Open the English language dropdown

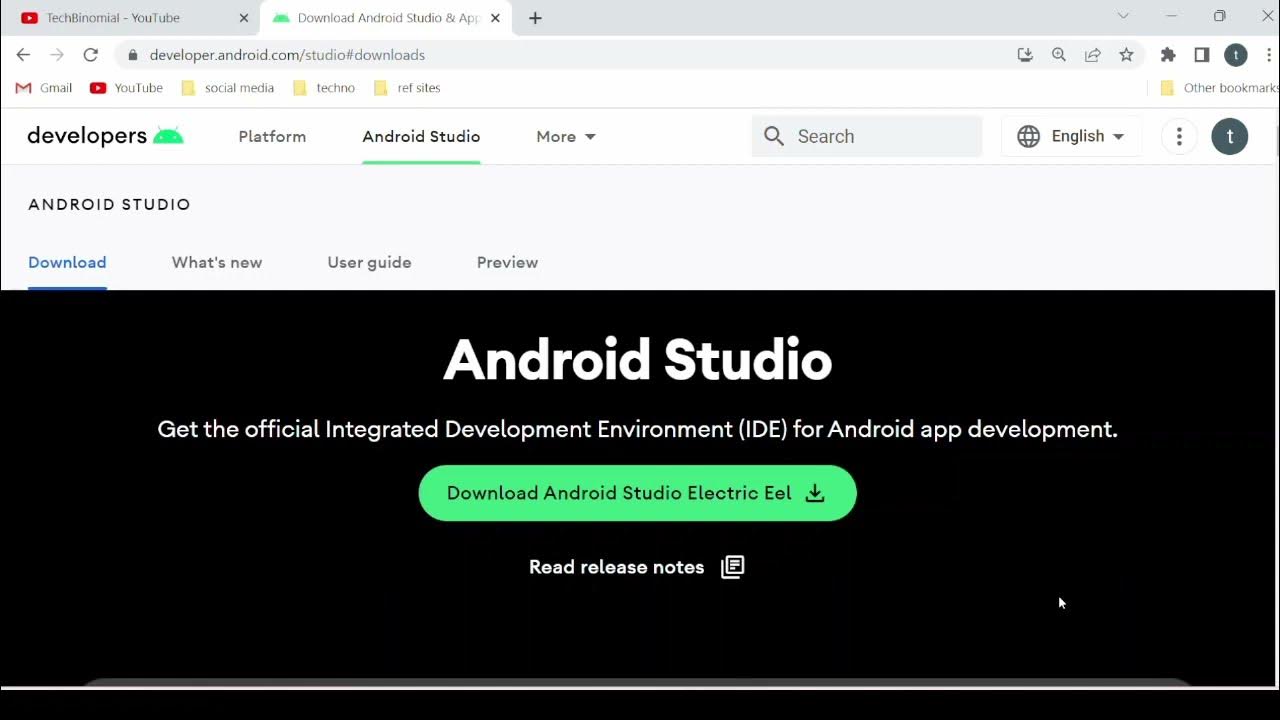[x=1071, y=136]
